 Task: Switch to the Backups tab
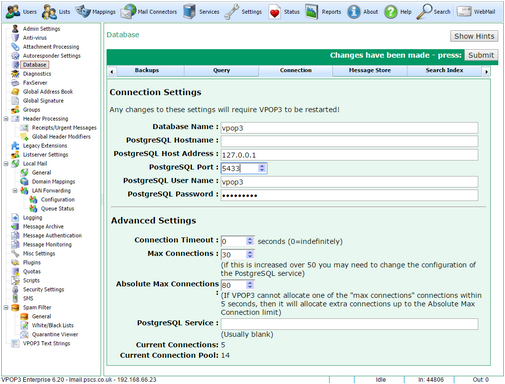[147, 70]
